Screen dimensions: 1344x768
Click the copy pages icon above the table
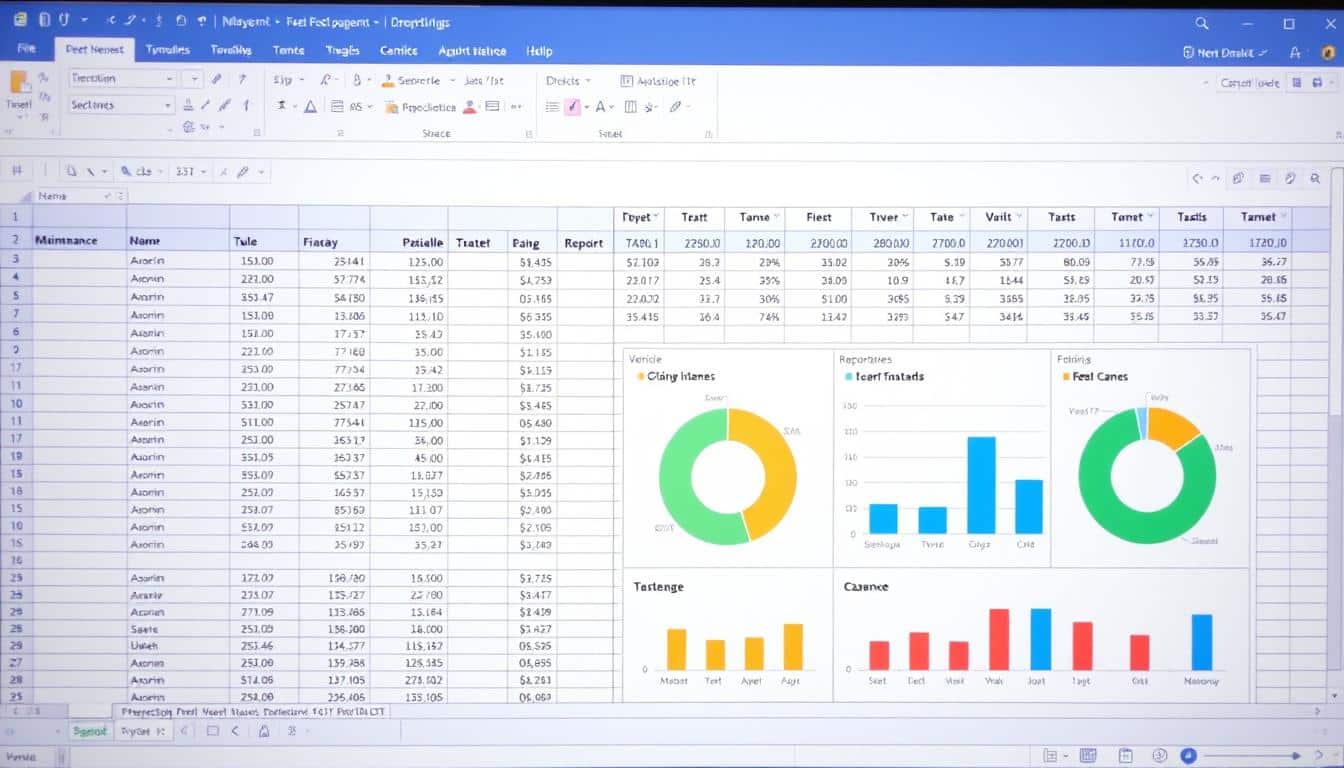point(1239,178)
